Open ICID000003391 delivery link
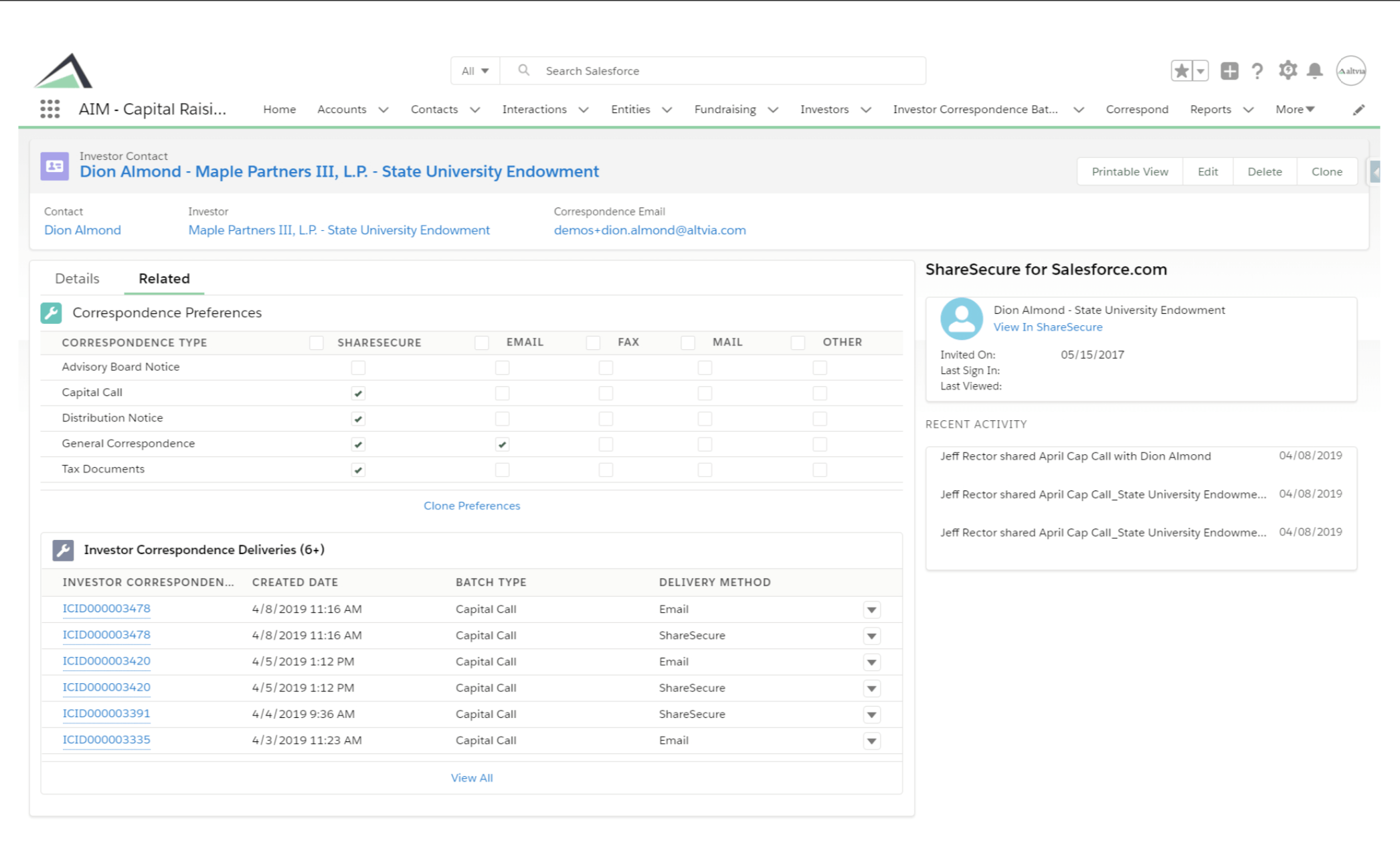 tap(106, 713)
